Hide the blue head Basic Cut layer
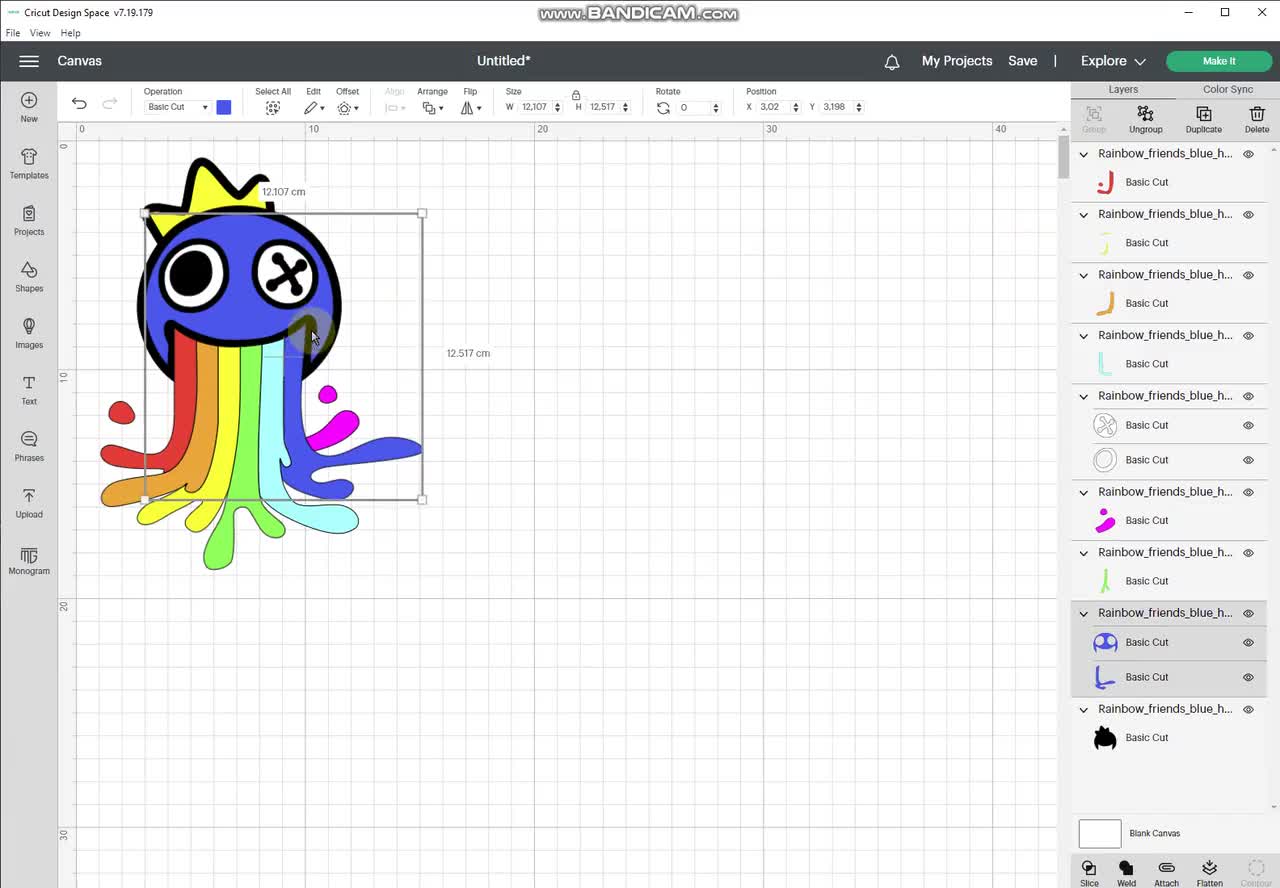Screen dimensions: 1280x888 1248,643
